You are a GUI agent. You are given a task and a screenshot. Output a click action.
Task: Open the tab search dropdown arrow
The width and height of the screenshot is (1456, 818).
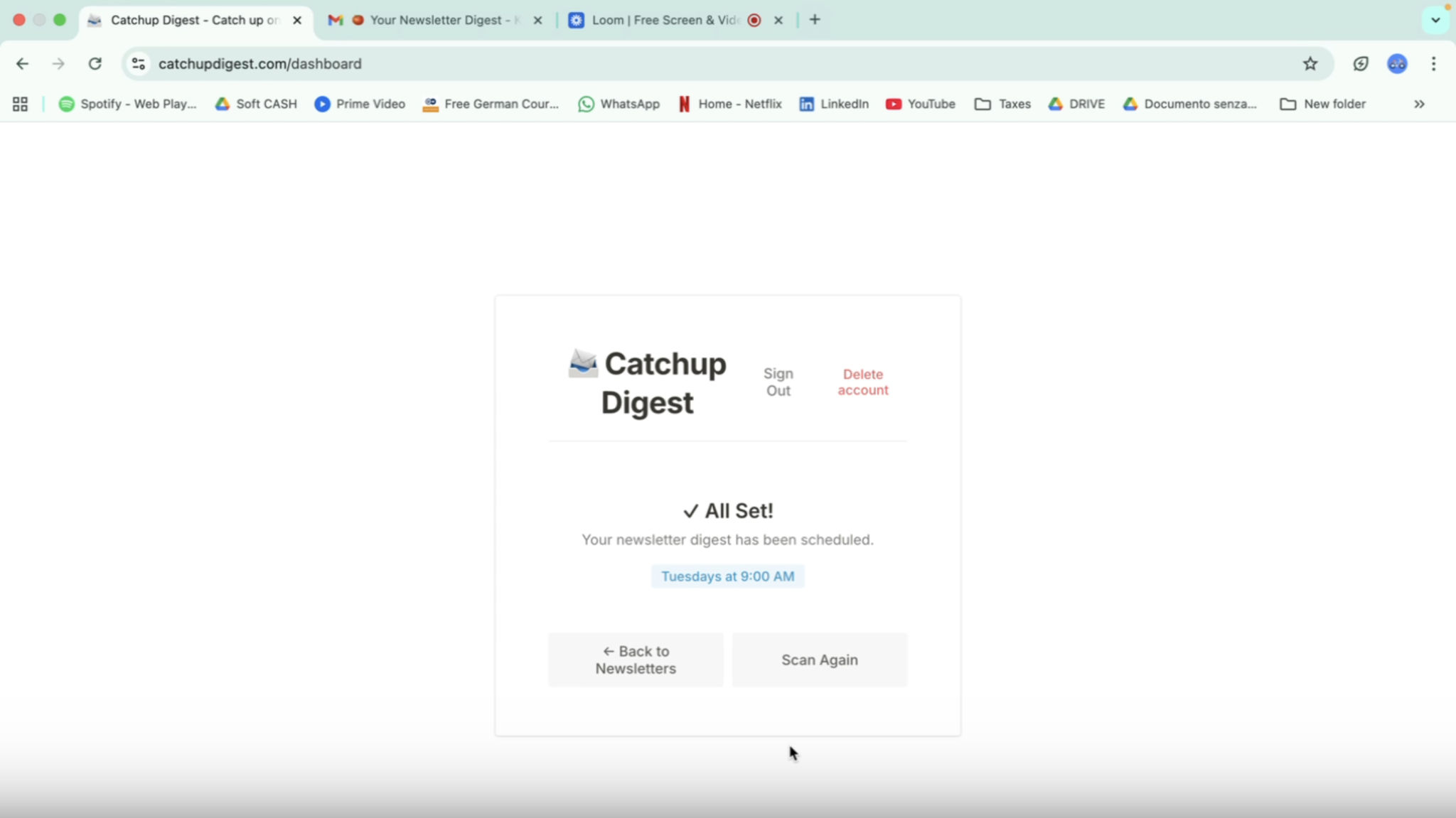coord(1435,20)
